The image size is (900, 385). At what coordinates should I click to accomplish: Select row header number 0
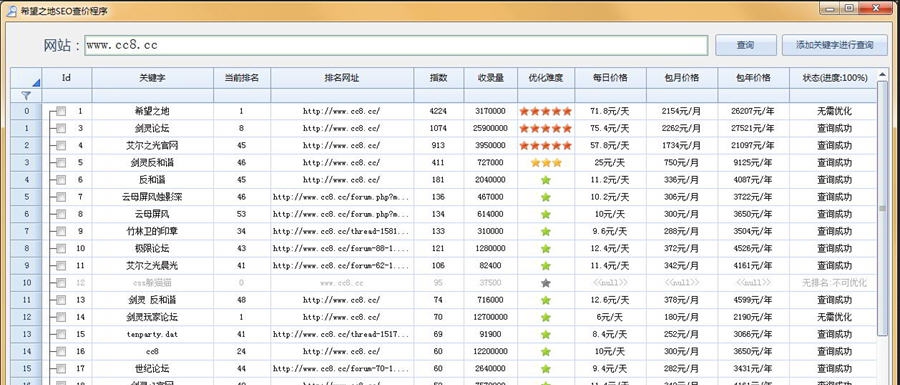[26, 111]
